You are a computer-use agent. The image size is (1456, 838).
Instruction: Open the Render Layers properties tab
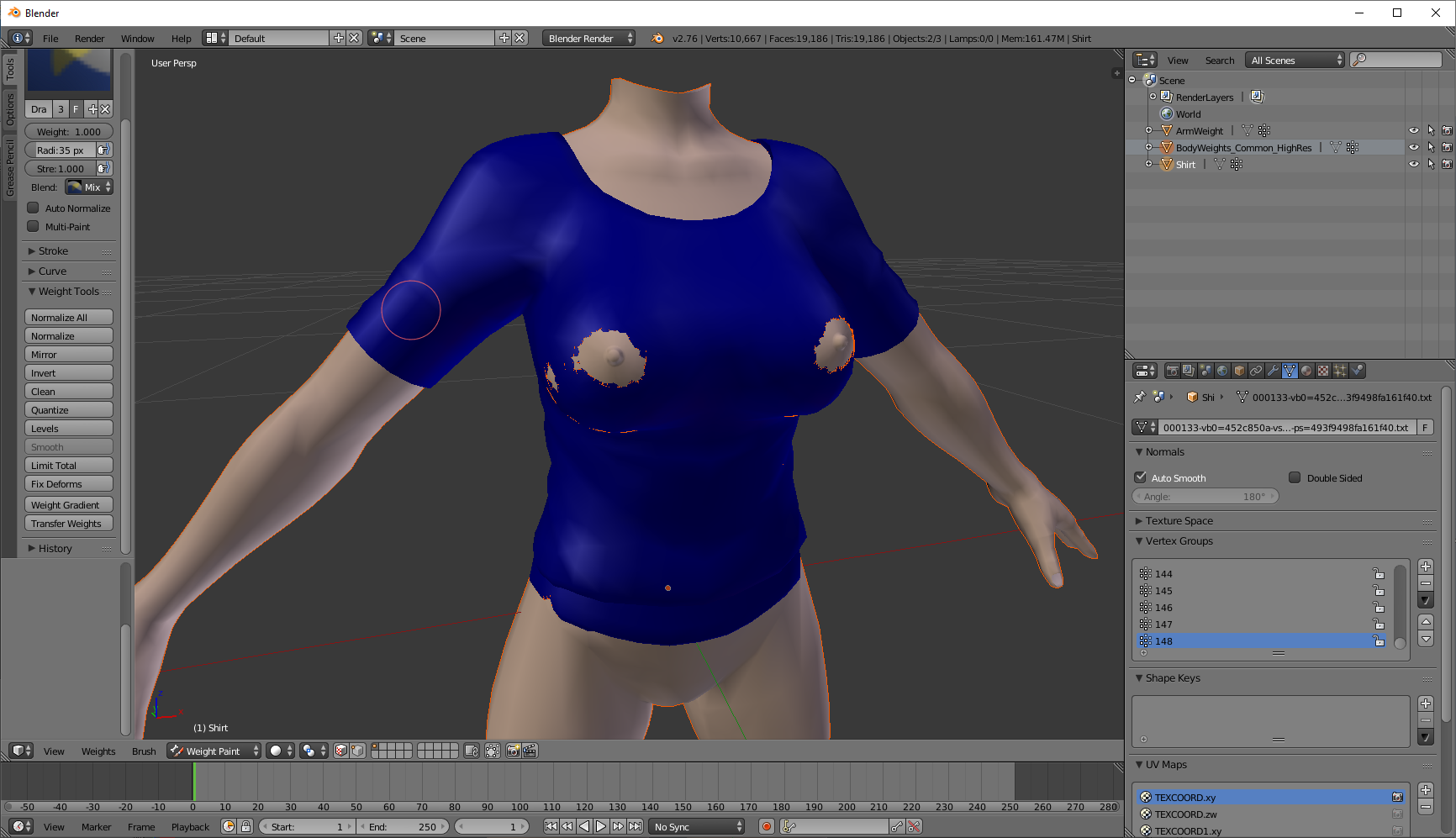point(1189,371)
